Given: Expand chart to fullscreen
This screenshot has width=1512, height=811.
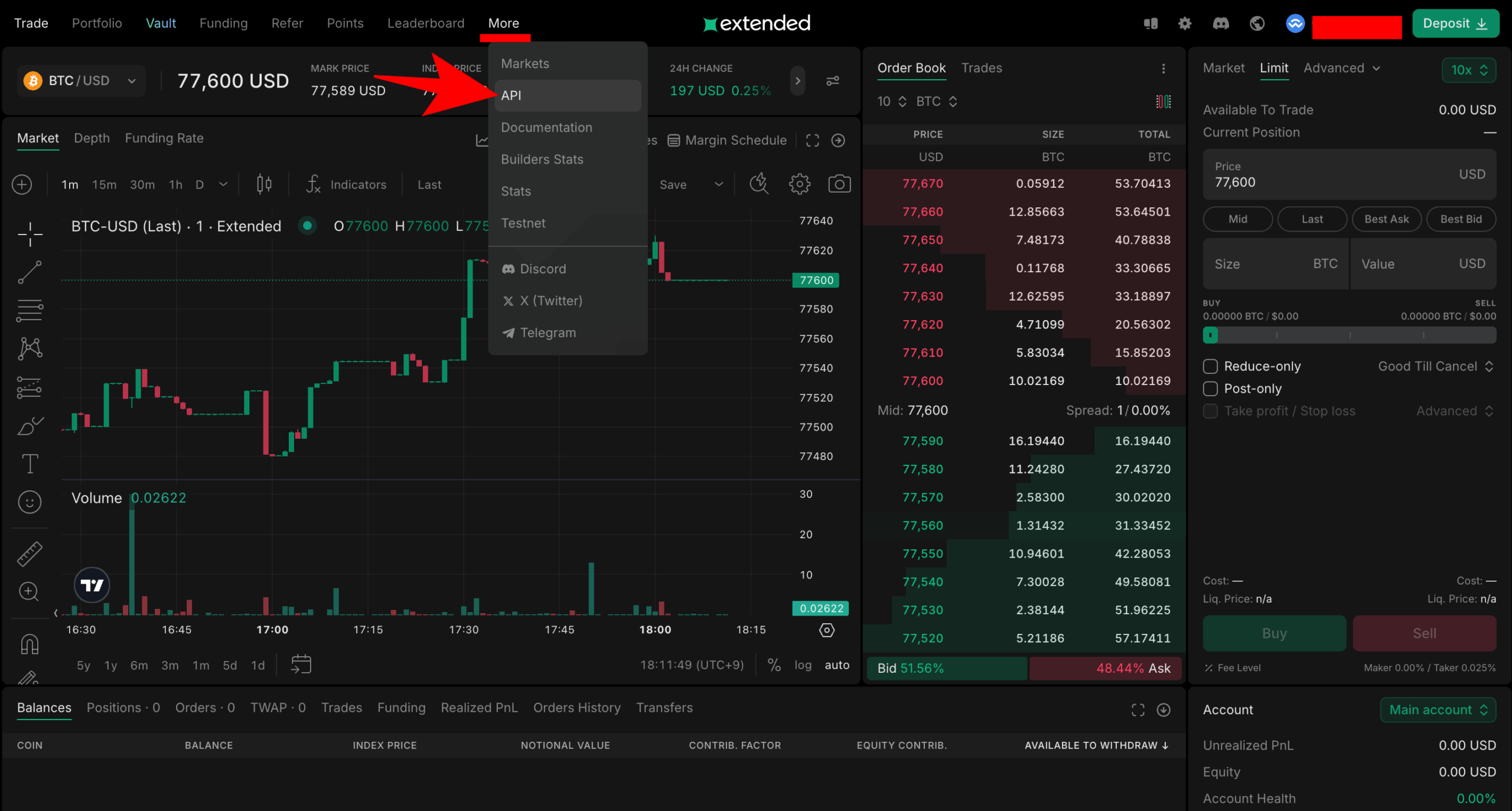Looking at the screenshot, I should tap(813, 140).
